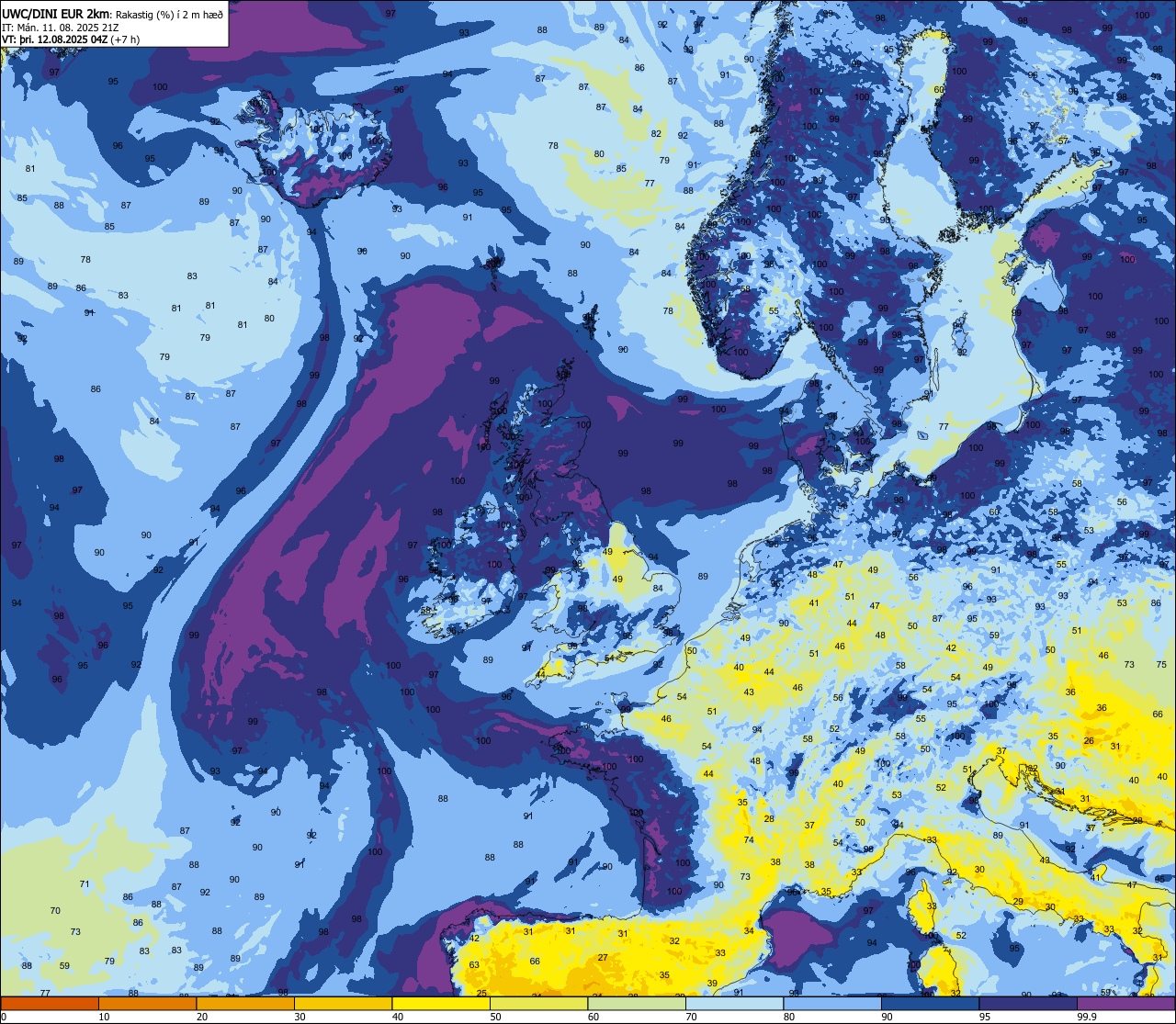Click the '75' value near the map's east edge
Image resolution: width=1176 pixels, height=1024 pixels.
point(1161,664)
